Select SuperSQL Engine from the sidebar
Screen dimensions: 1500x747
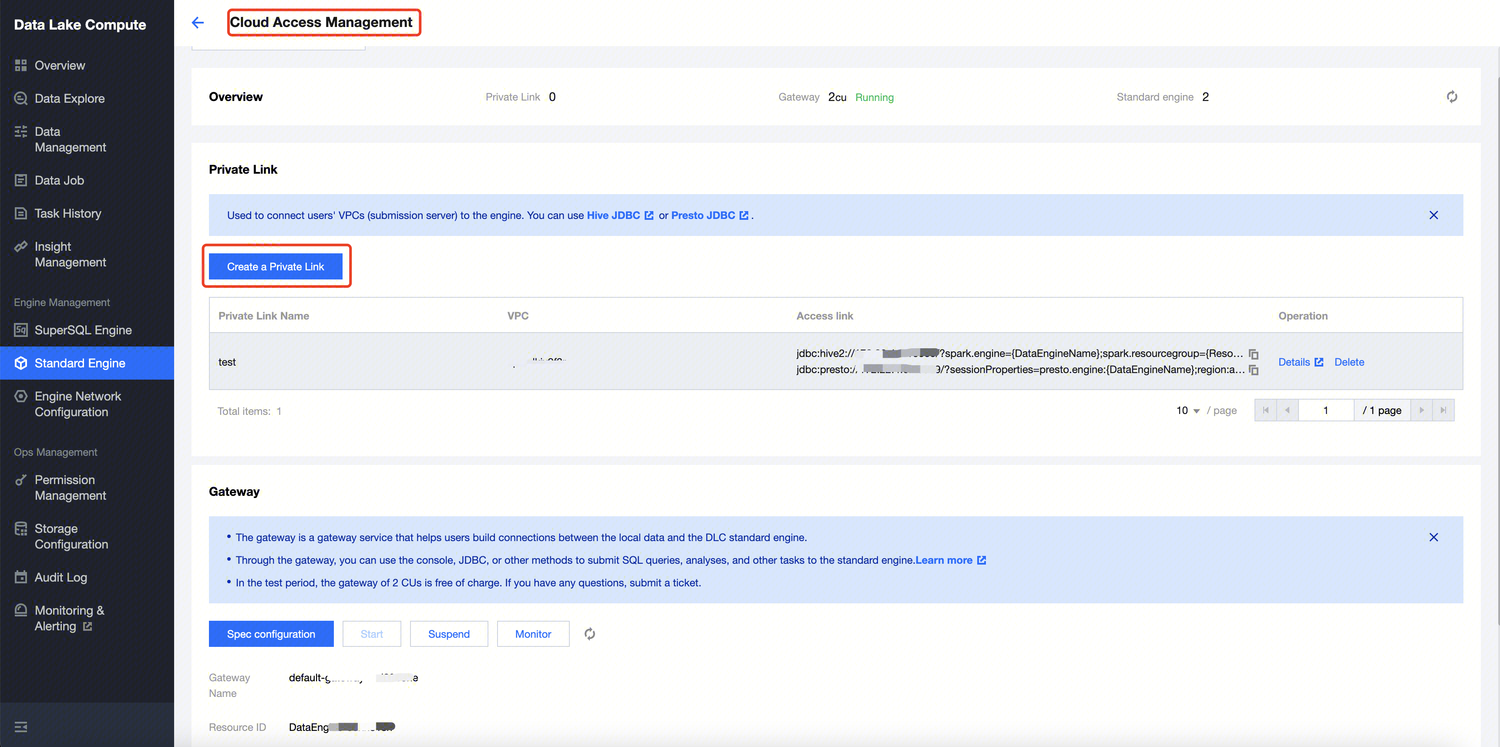pos(83,330)
